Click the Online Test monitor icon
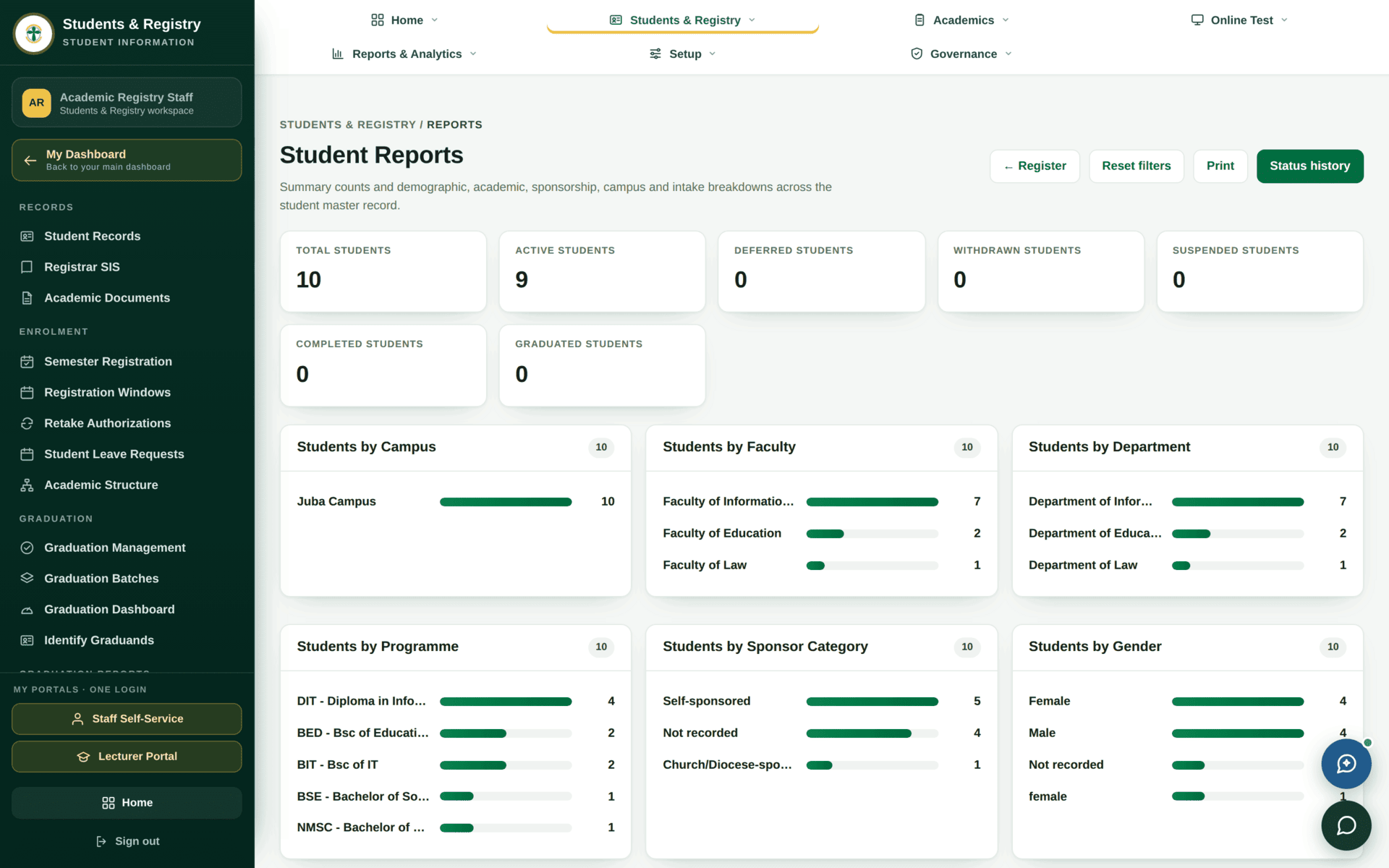 click(1197, 20)
